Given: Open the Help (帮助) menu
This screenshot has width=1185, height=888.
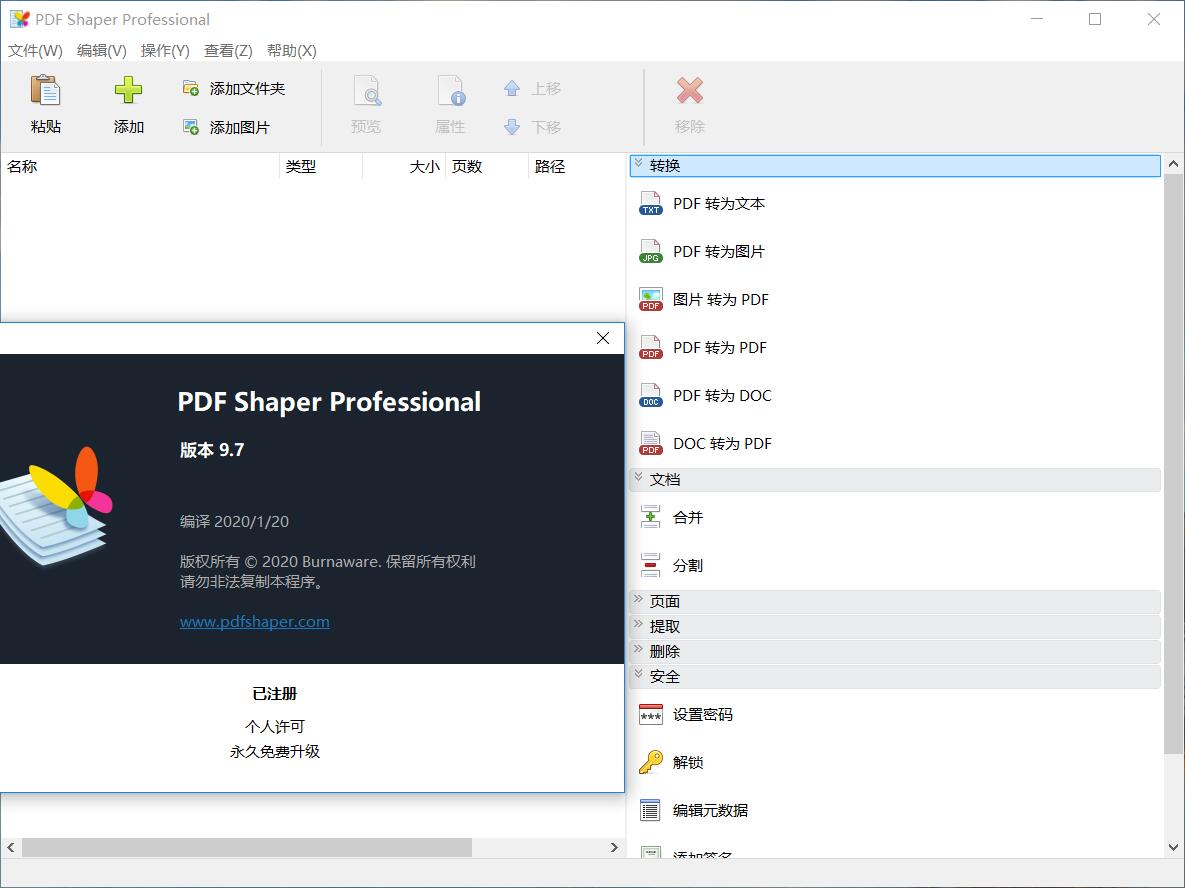Looking at the screenshot, I should pyautogui.click(x=291, y=51).
